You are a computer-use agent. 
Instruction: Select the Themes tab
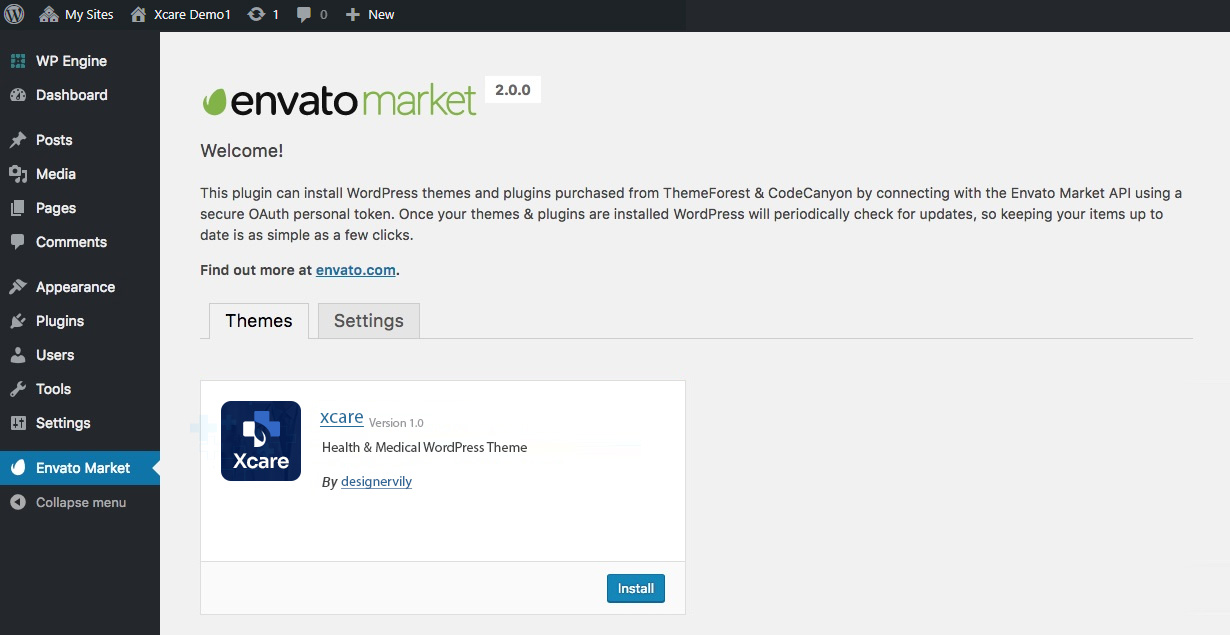[259, 321]
